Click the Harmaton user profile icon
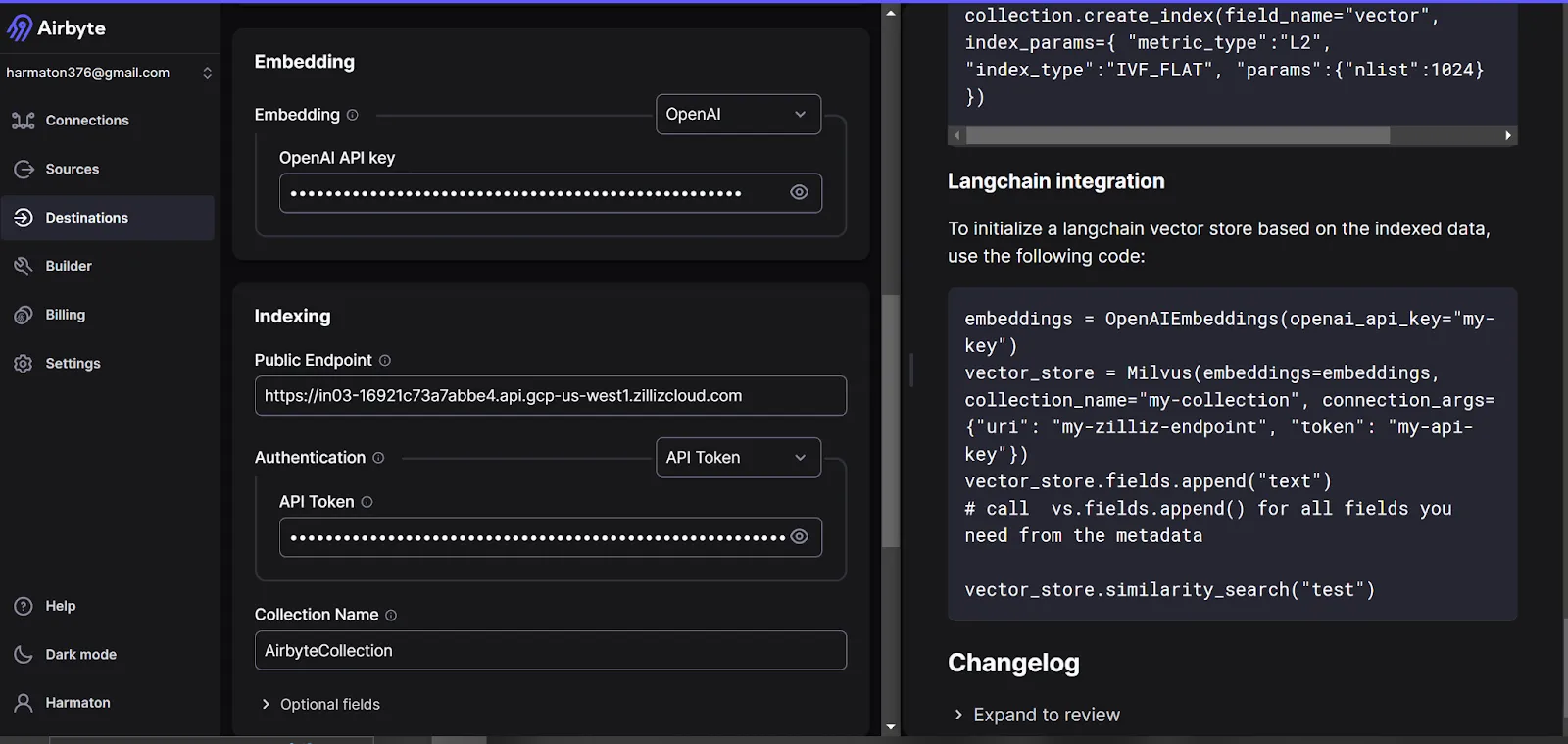The width and height of the screenshot is (1568, 744). pyautogui.click(x=24, y=703)
